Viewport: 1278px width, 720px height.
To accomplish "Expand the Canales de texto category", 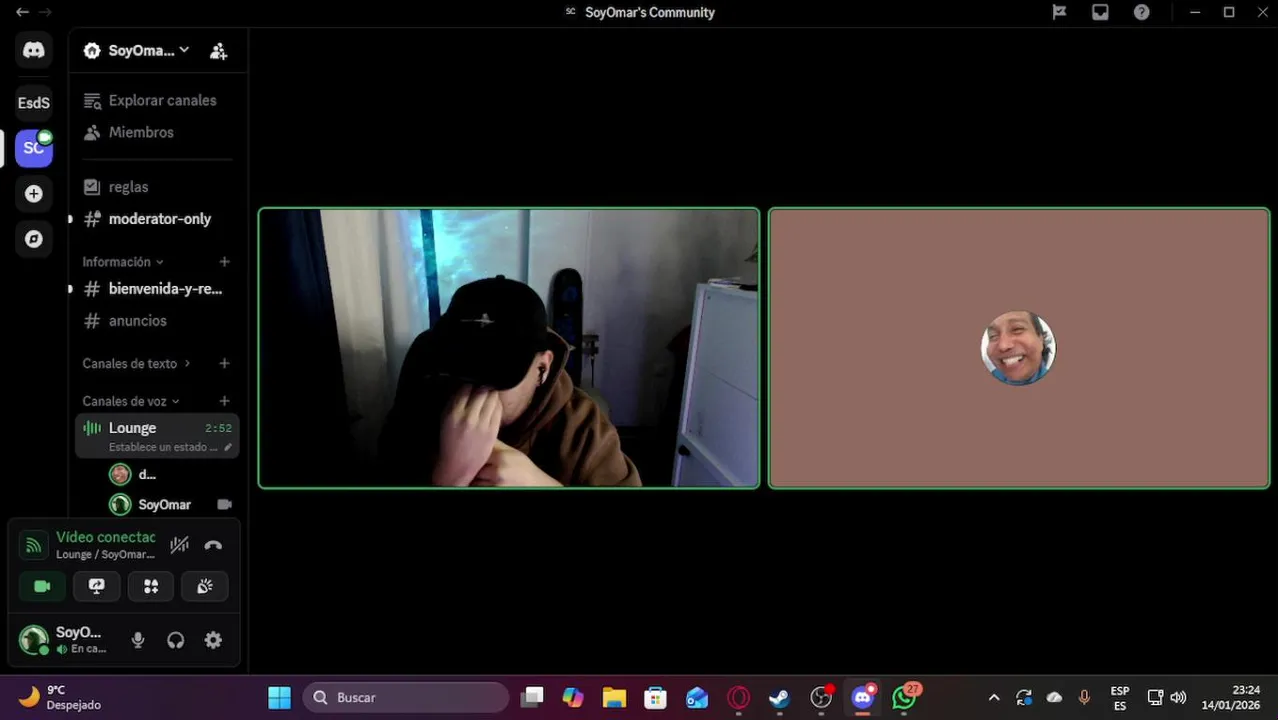I will pos(136,364).
